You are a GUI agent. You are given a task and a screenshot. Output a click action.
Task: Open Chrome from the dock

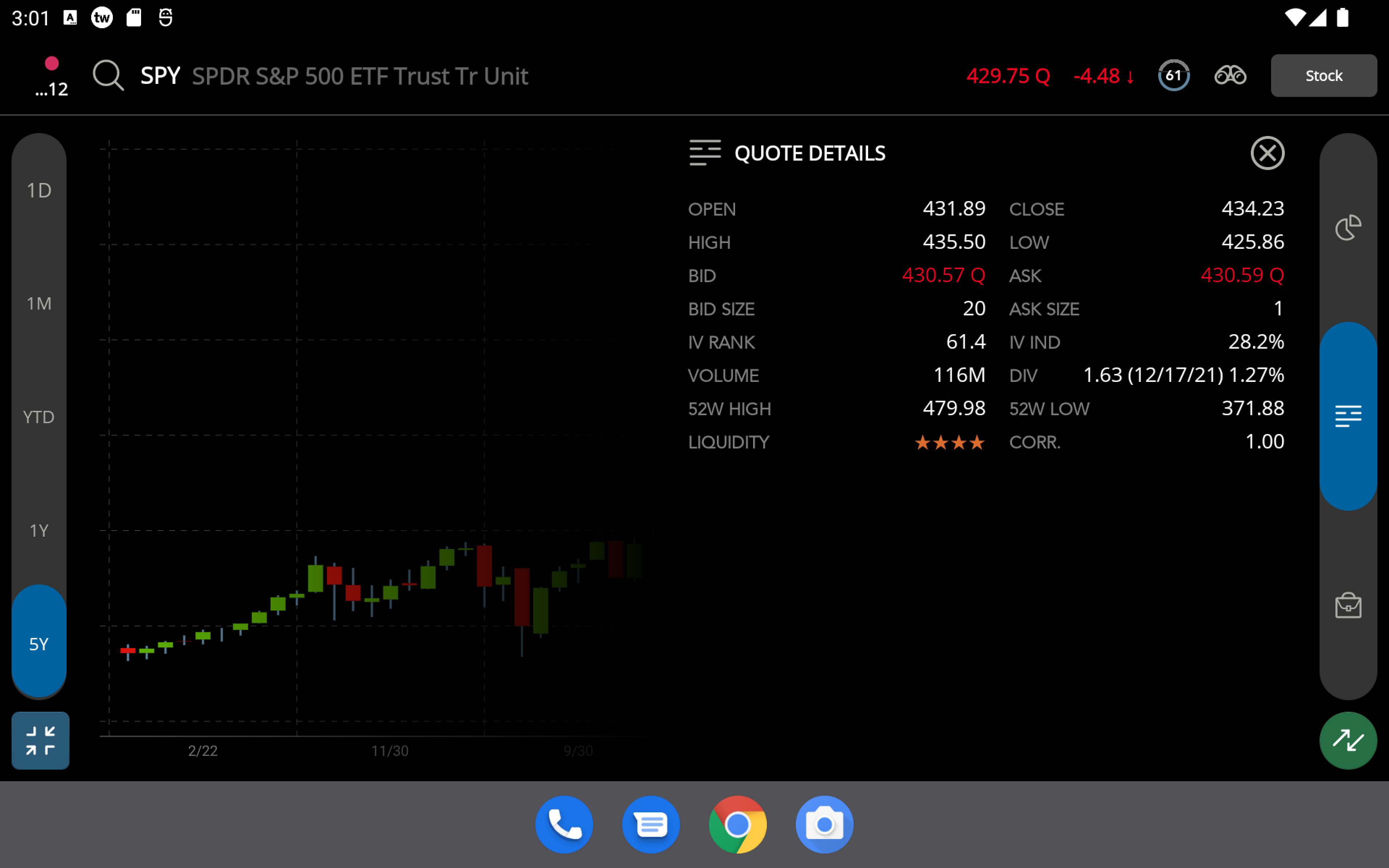(738, 824)
